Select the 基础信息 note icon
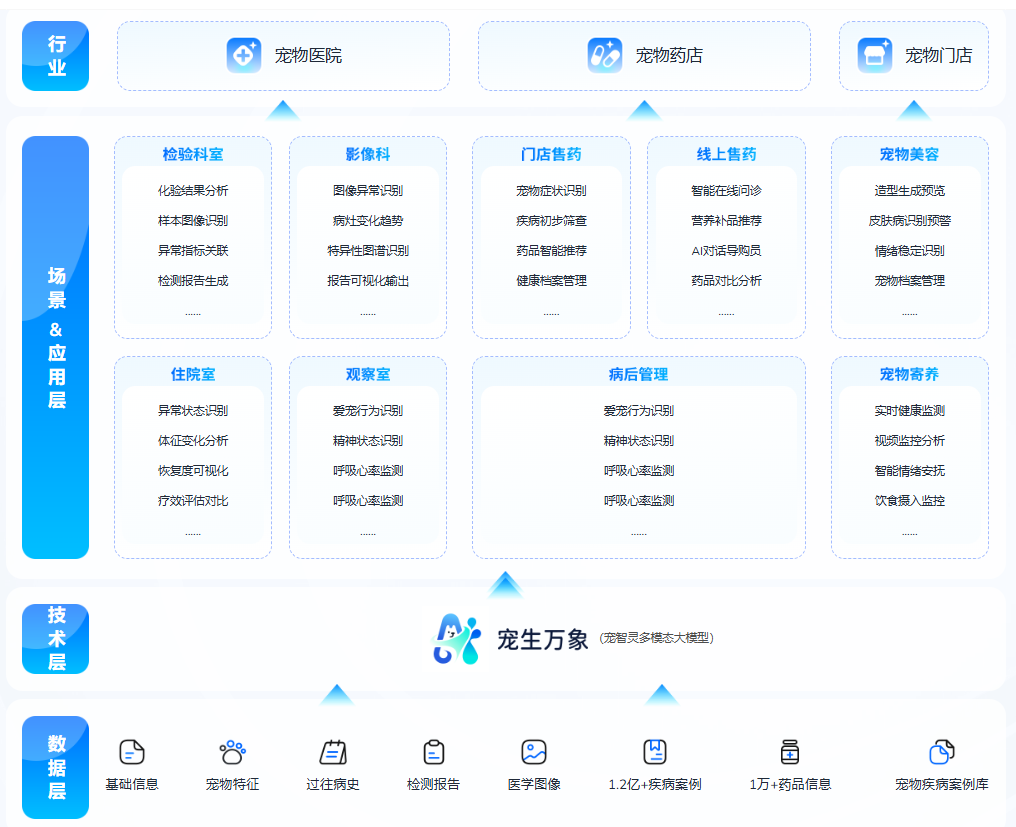The width and height of the screenshot is (1016, 827). coord(132,752)
